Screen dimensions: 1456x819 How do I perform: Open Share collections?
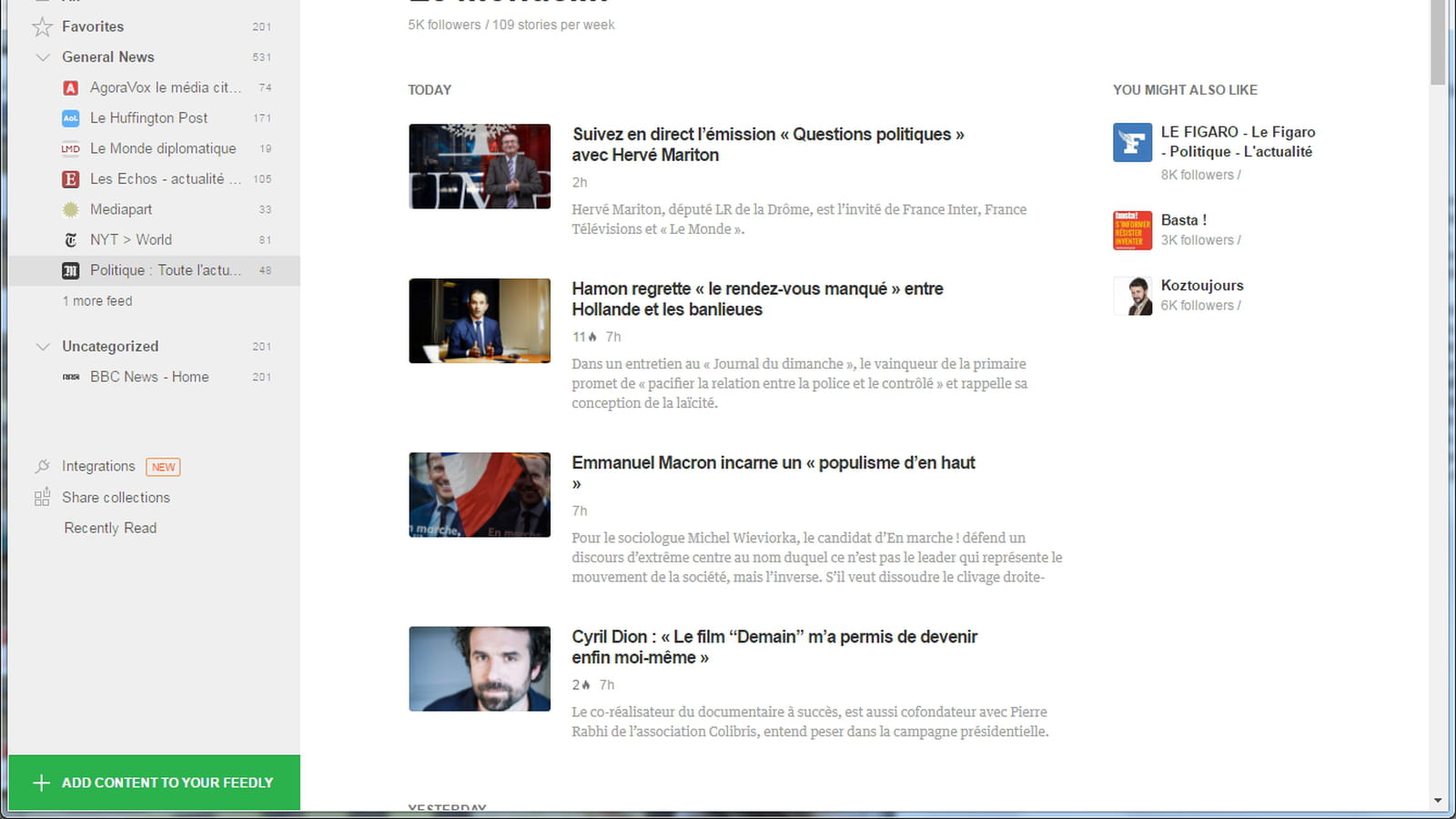tap(116, 498)
